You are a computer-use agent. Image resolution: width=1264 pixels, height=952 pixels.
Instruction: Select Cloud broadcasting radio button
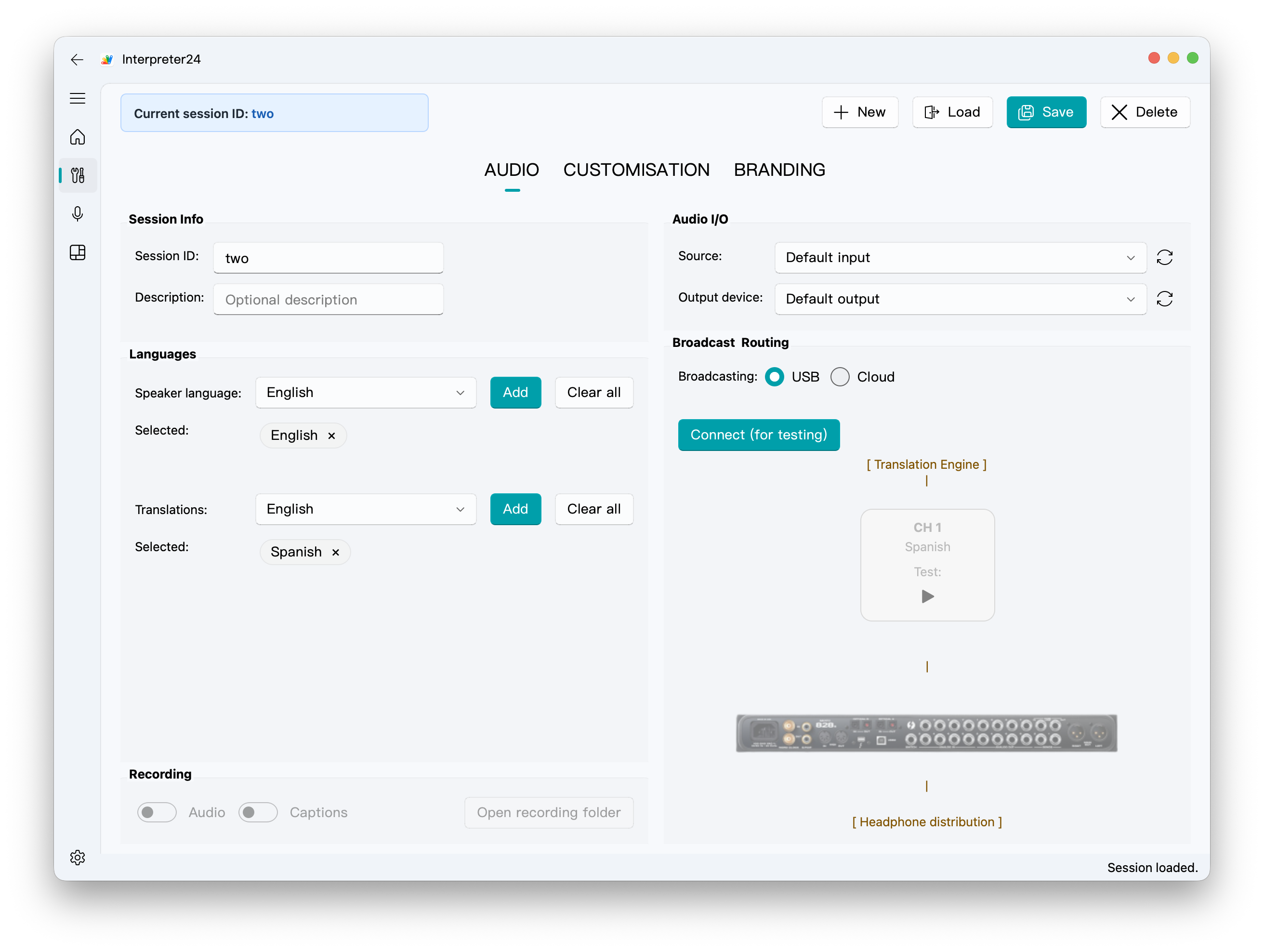click(x=840, y=377)
